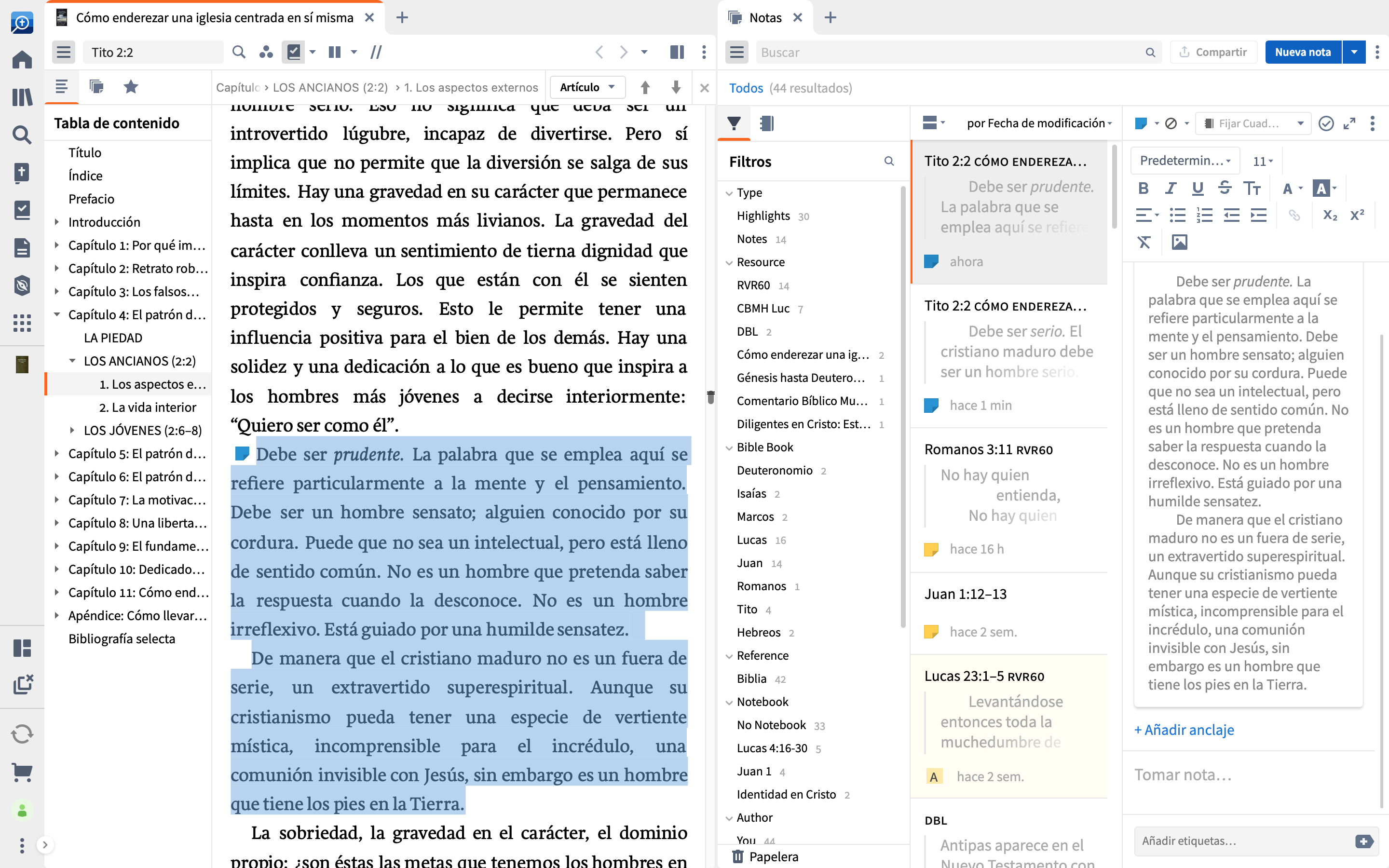
Task: Open Romanos 3:11 RVR60 note card
Action: point(1008,501)
